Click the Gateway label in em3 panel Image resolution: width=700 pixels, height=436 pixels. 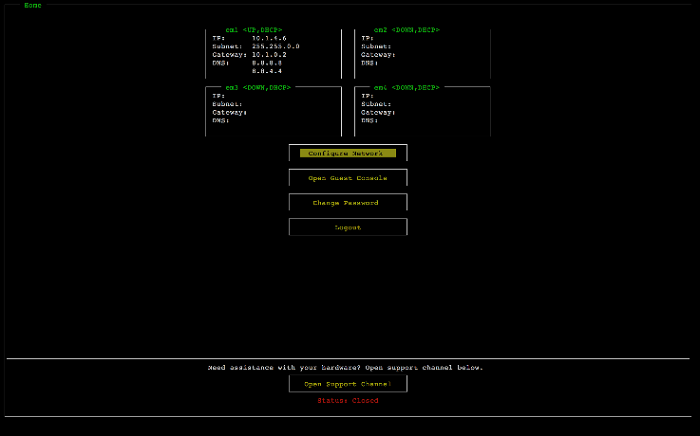click(229, 112)
